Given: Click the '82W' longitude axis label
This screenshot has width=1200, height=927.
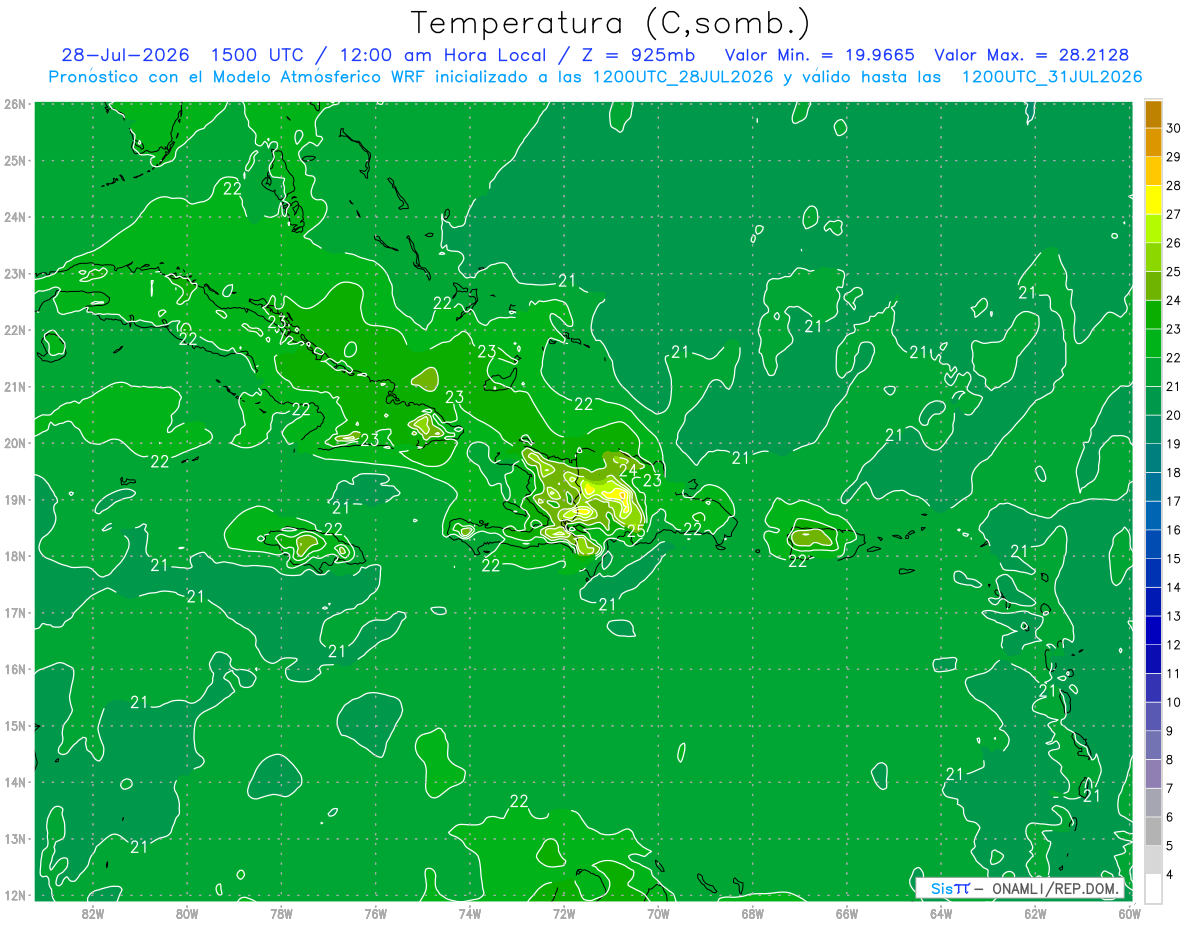Looking at the screenshot, I should tap(92, 913).
